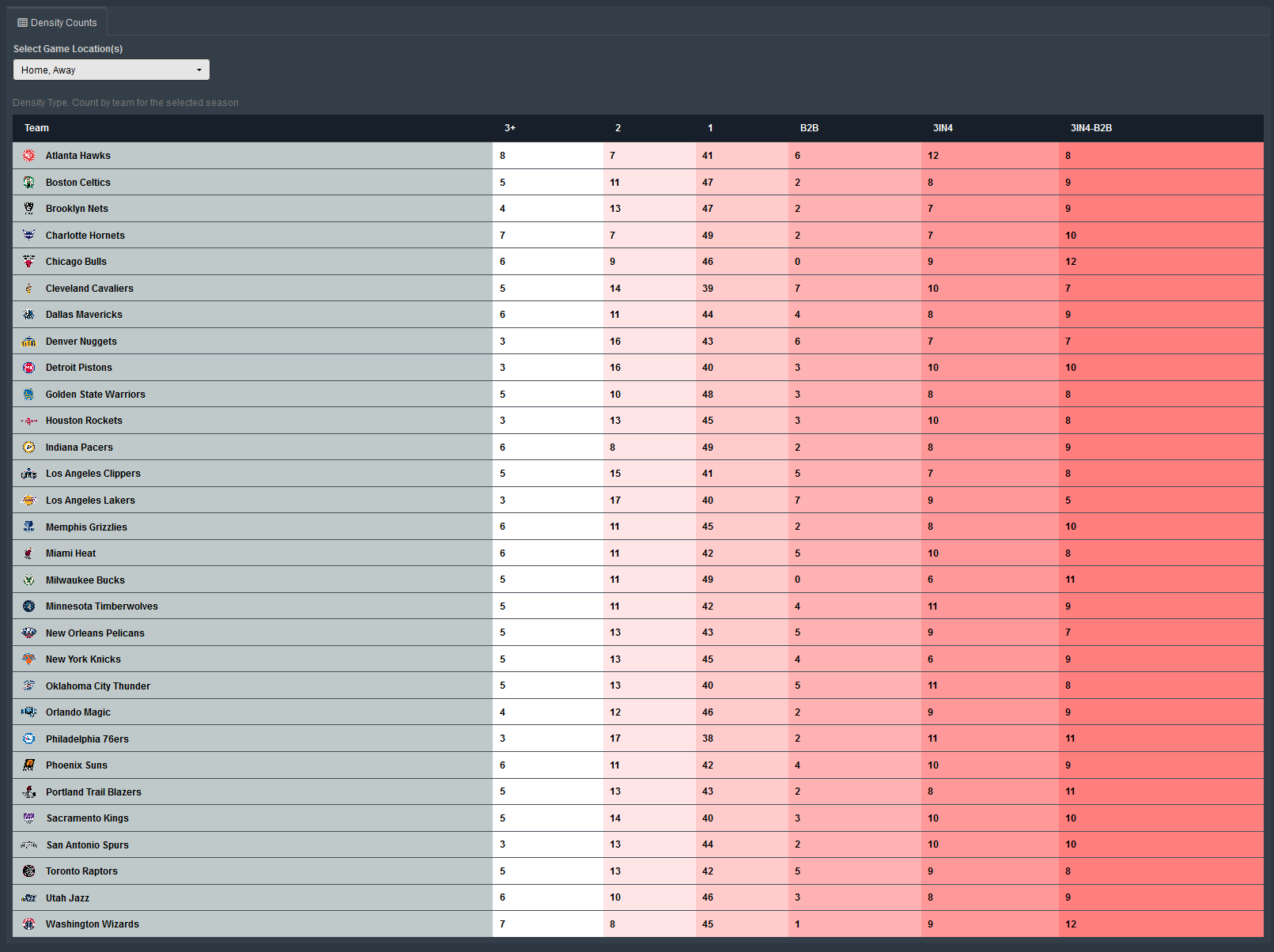The image size is (1274, 952).
Task: Click Chicago Bulls B2B value 0
Action: coord(797,262)
